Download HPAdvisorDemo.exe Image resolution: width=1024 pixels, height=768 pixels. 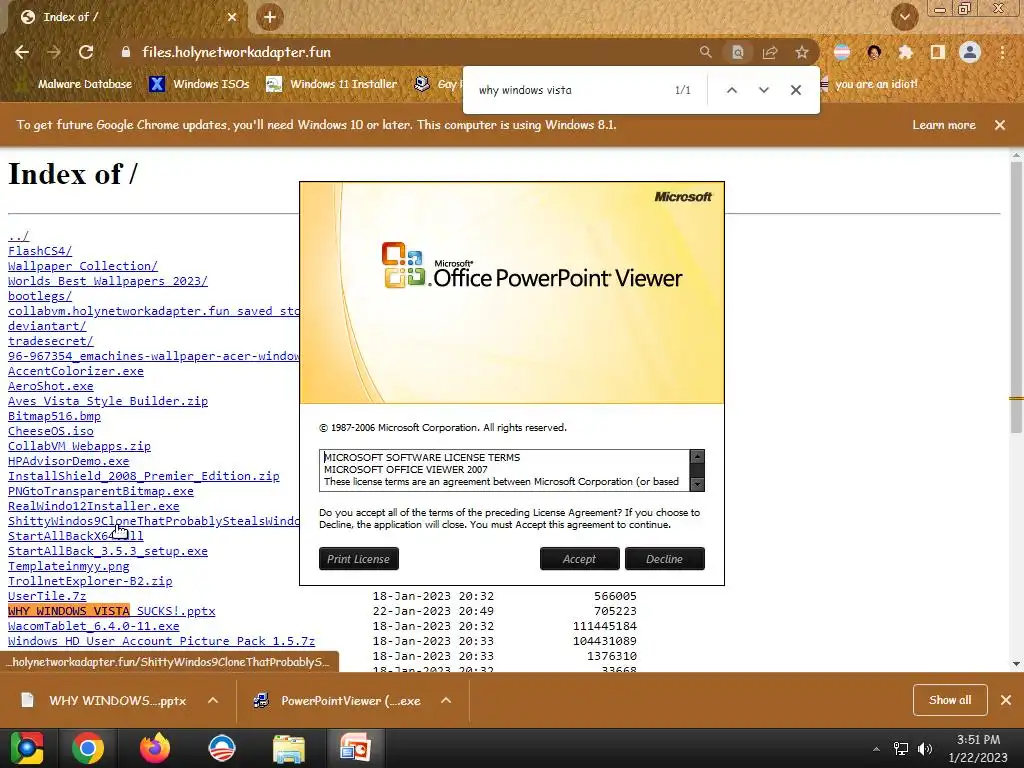click(x=69, y=461)
